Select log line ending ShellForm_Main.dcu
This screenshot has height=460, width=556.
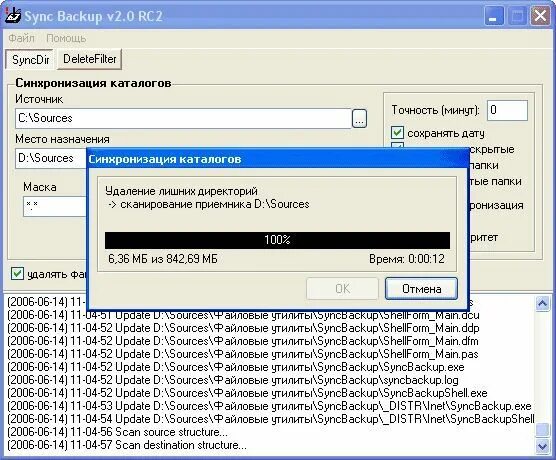pos(243,315)
